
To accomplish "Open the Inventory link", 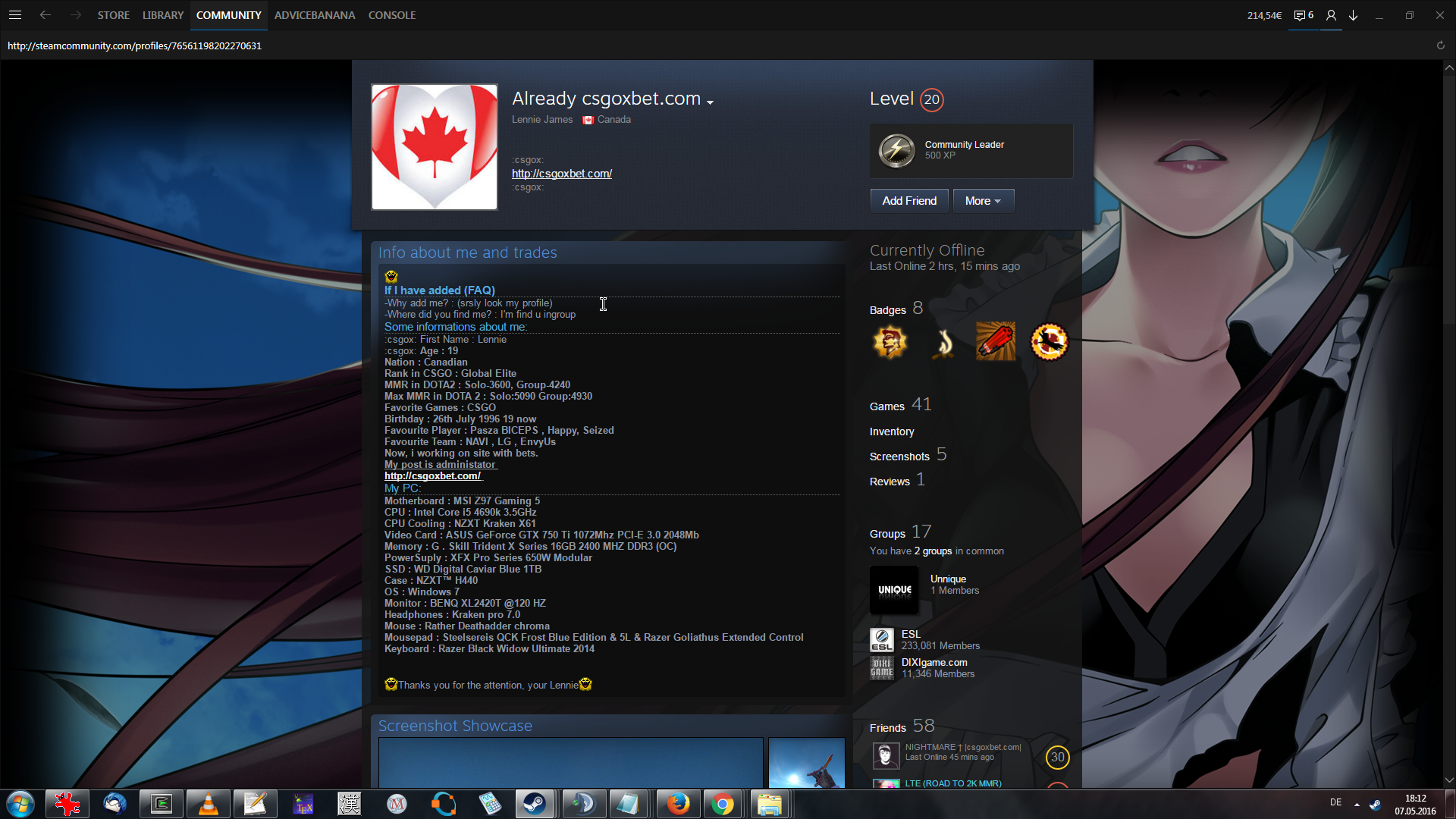I will pyautogui.click(x=892, y=431).
